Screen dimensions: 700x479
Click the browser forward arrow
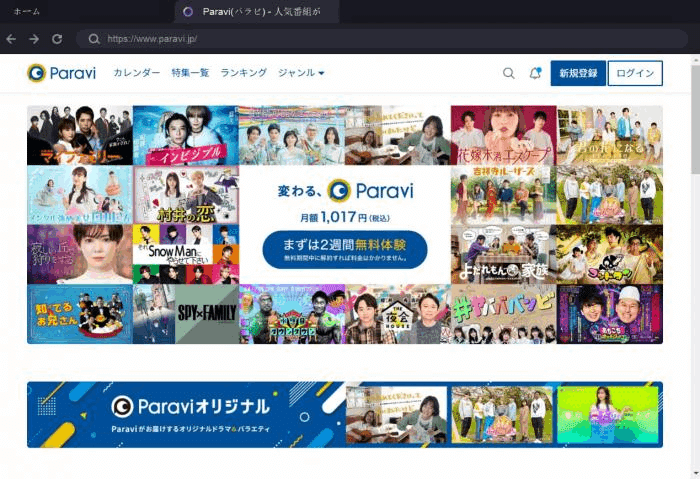34,39
